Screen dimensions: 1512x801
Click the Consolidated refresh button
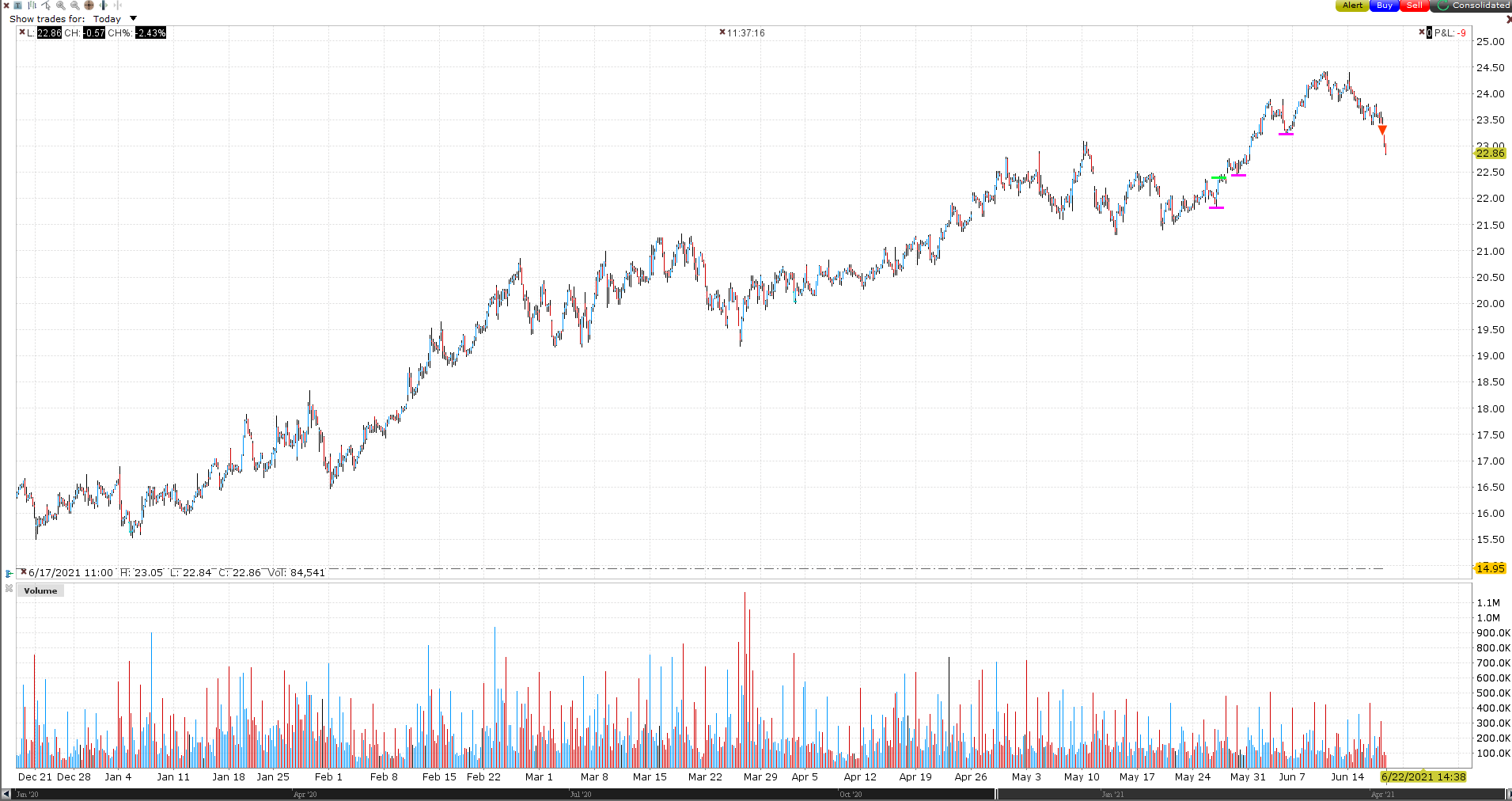click(1472, 6)
